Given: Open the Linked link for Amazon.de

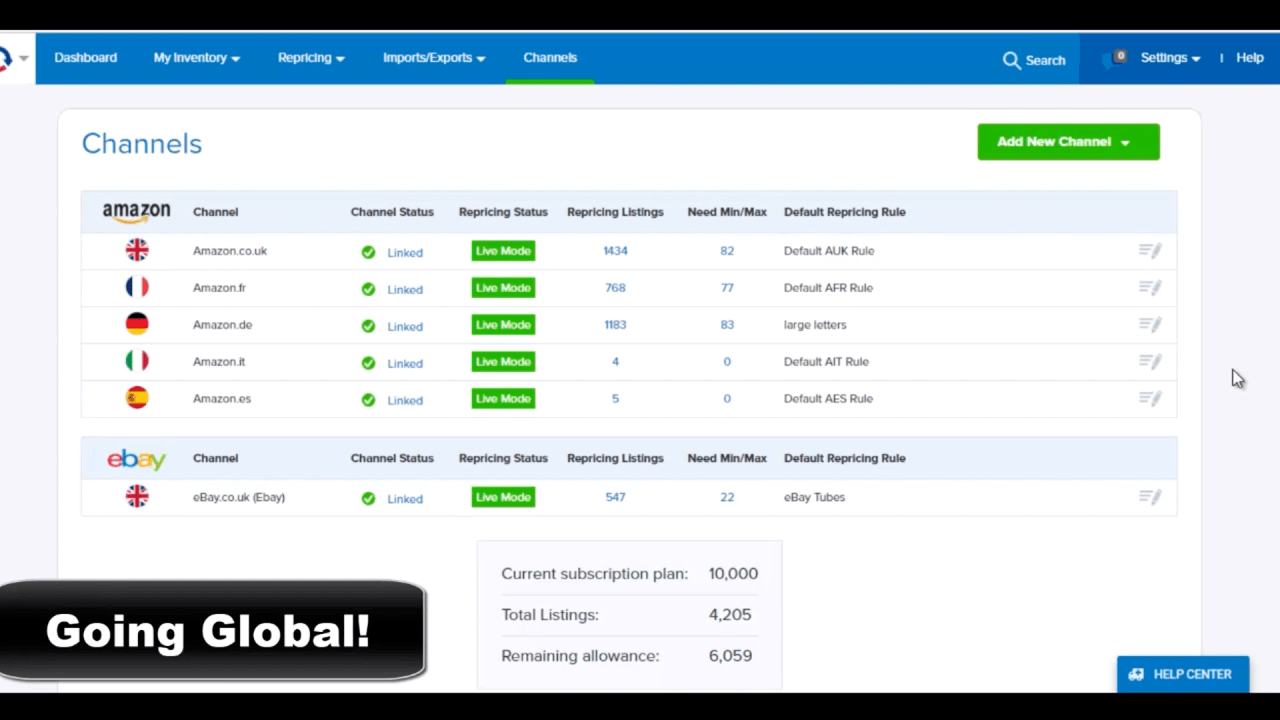Looking at the screenshot, I should pyautogui.click(x=405, y=327).
